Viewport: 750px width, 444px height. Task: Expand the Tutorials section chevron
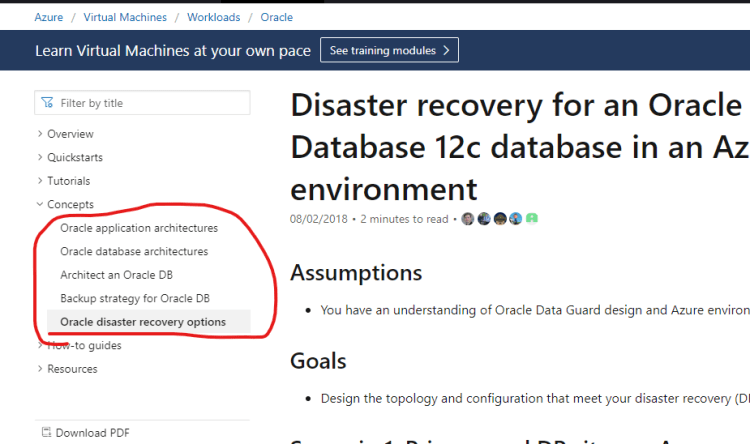pos(40,181)
